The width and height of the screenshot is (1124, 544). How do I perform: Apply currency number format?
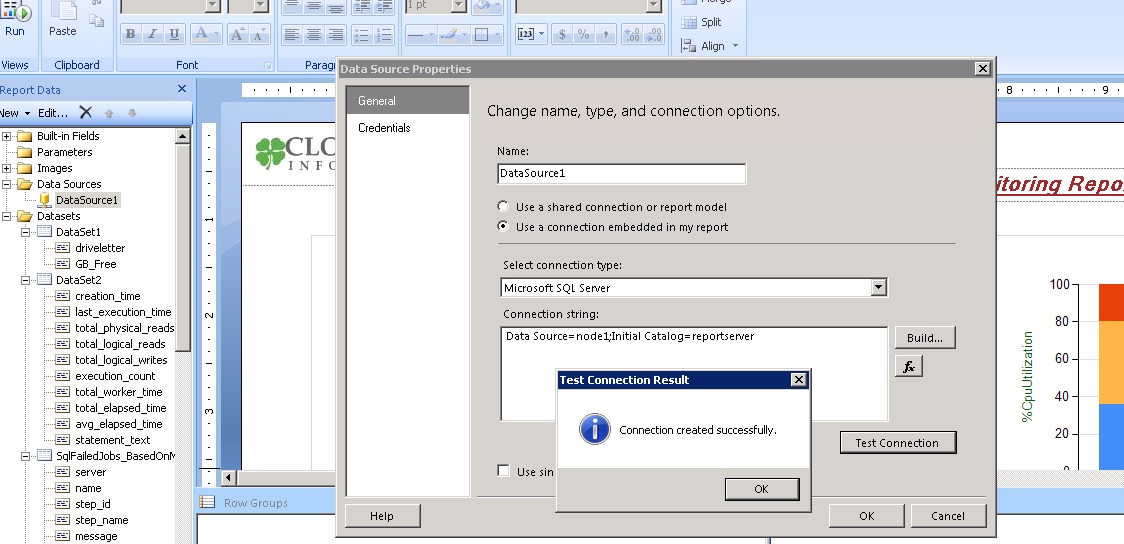(x=562, y=34)
